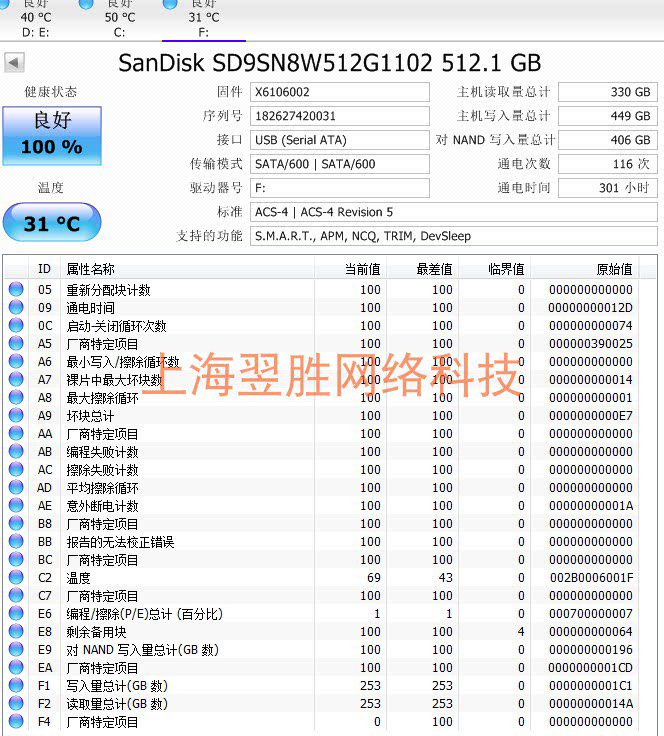Click the NAND writes total 406 GB
664x736 pixels.
pyautogui.click(x=608, y=140)
